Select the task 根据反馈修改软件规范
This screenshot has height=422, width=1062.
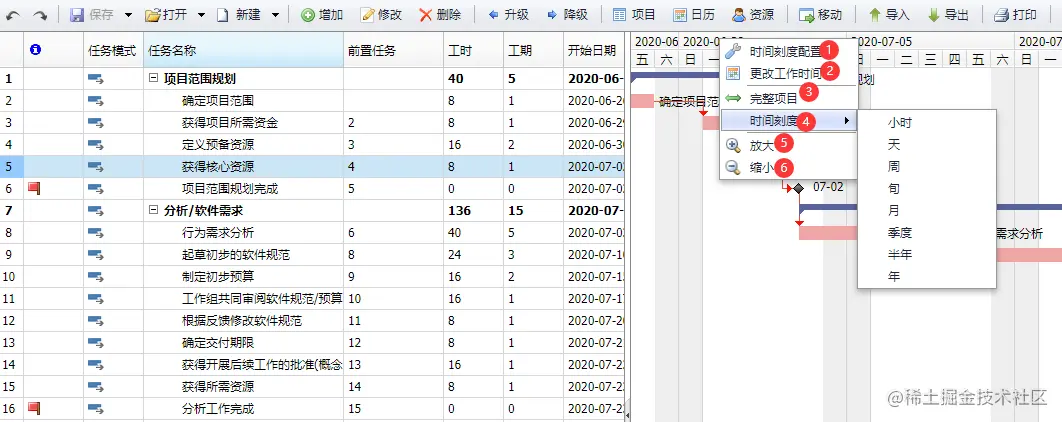(242, 320)
